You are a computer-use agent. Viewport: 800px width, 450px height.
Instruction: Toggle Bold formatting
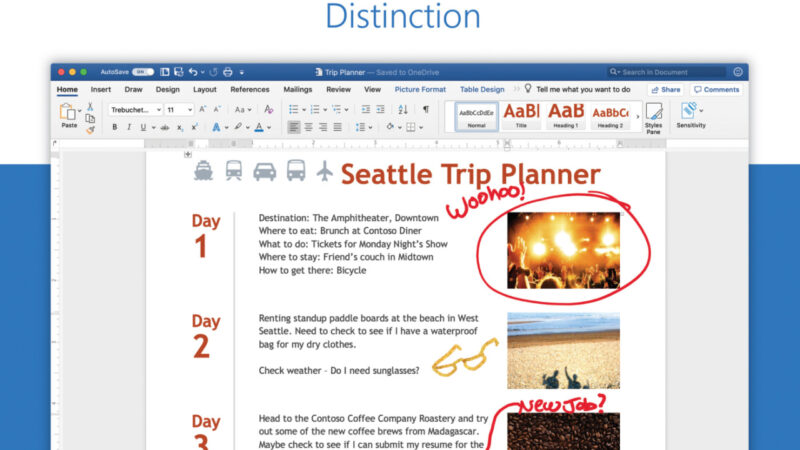114,127
